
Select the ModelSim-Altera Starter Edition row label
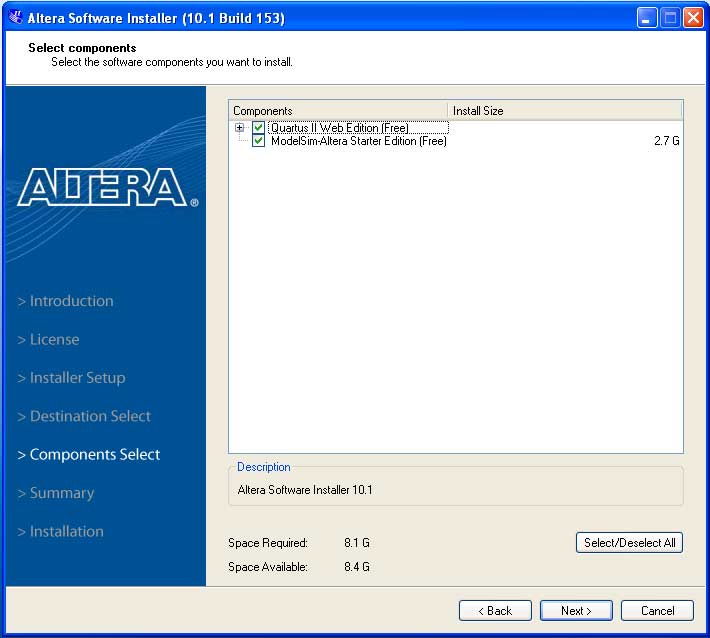[x=358, y=142]
